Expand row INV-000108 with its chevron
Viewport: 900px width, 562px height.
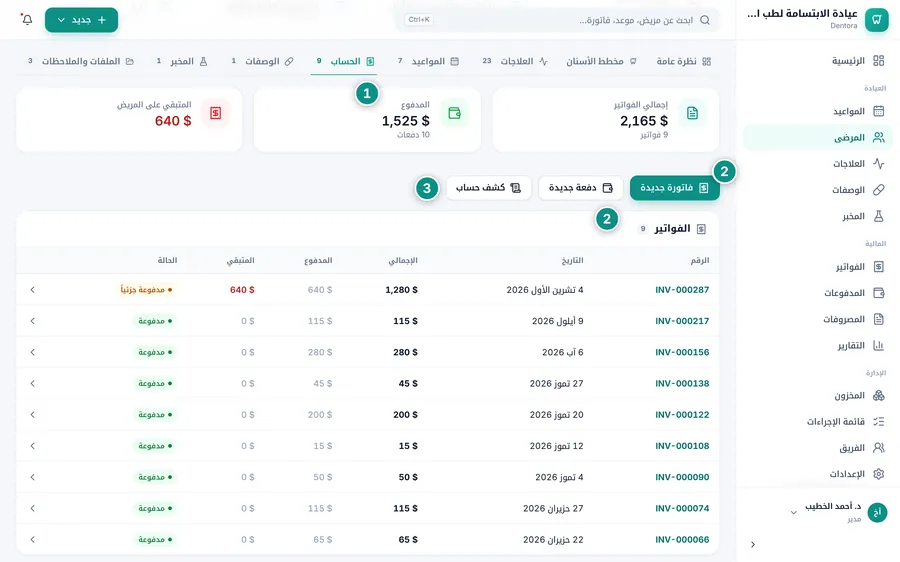32,445
